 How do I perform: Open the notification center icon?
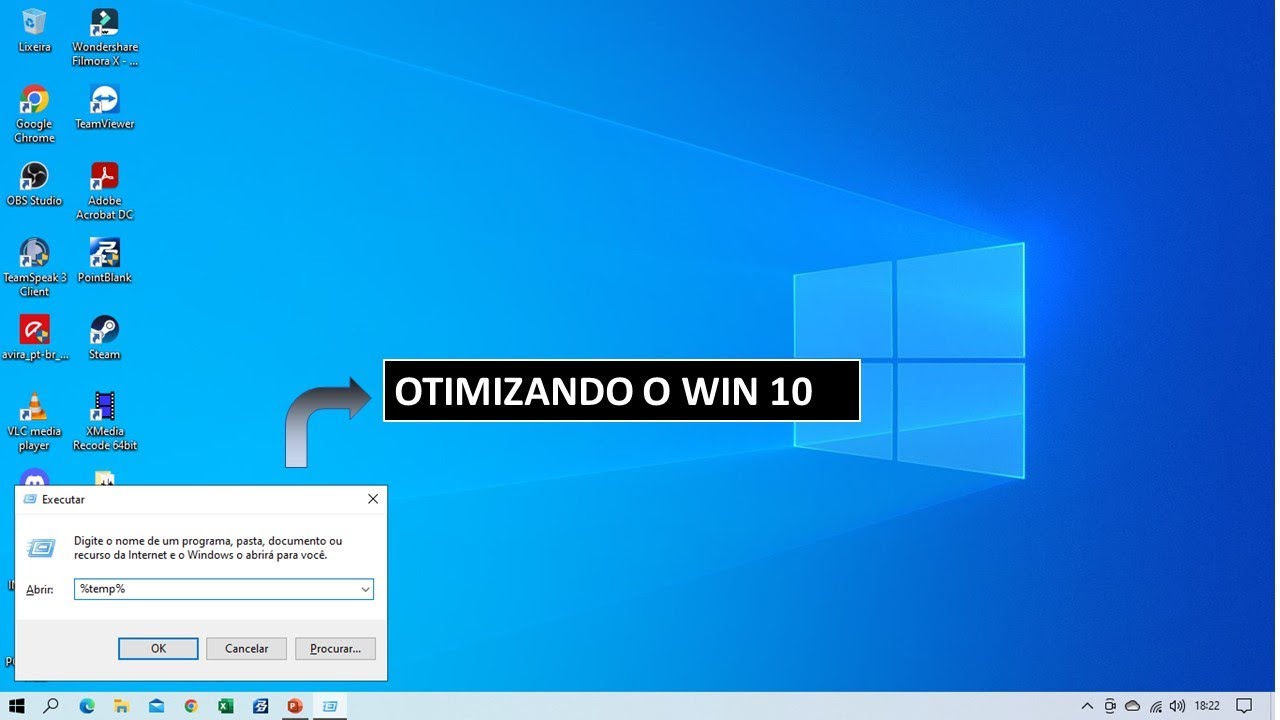point(1244,706)
